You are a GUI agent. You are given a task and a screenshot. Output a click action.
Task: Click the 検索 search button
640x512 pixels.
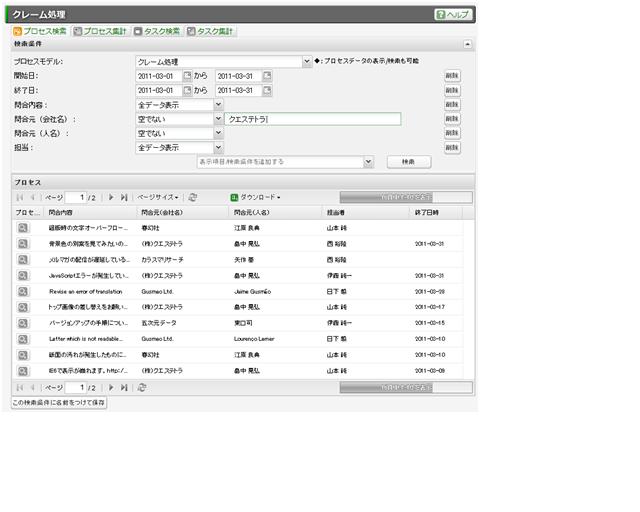[x=408, y=161]
